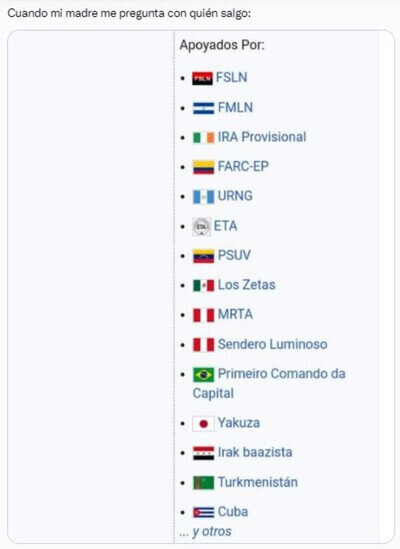Open the Cuba link
400x549 pixels.
pos(233,512)
